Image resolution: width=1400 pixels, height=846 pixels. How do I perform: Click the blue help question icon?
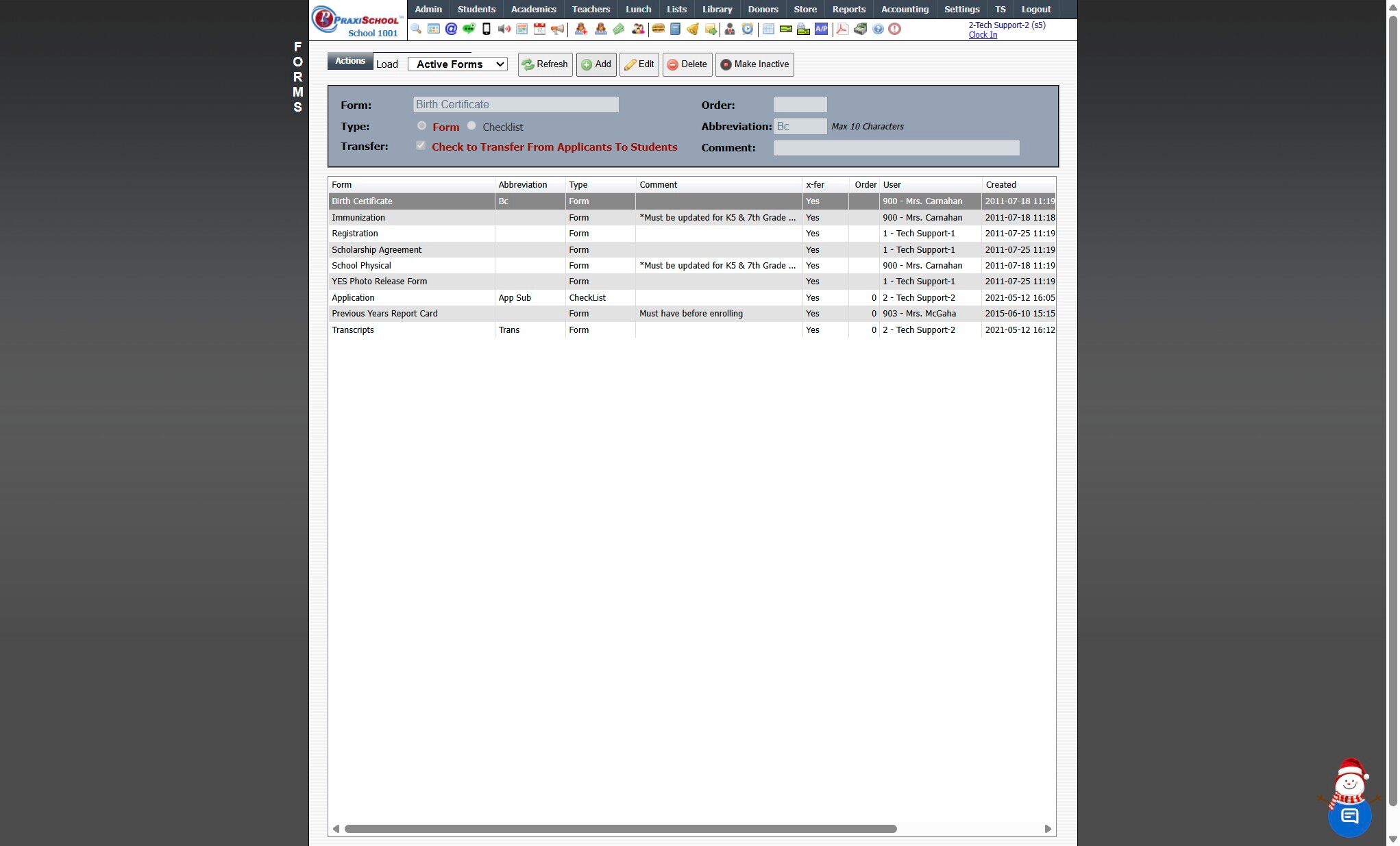878,29
